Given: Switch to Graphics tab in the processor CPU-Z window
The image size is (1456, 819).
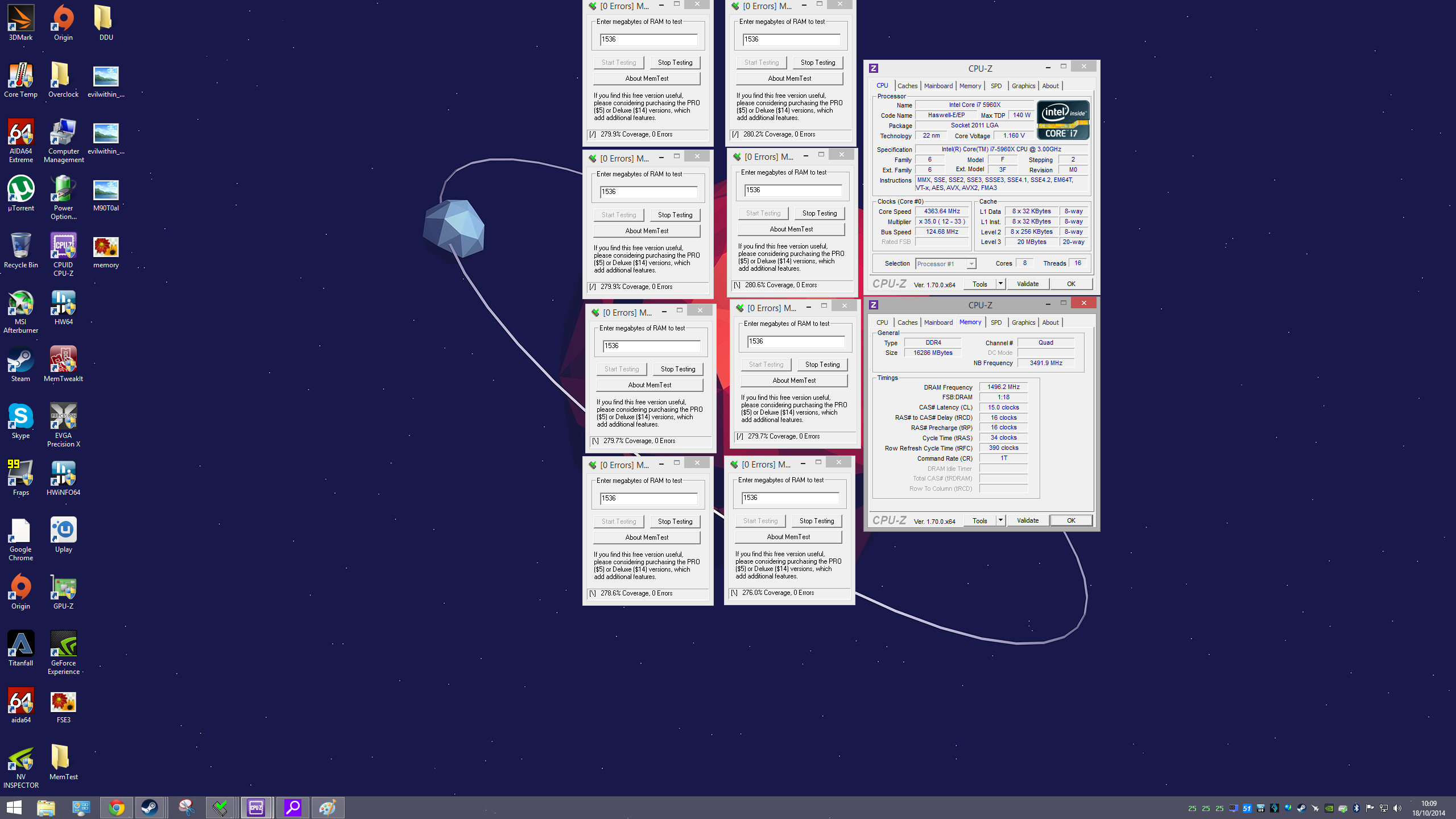Looking at the screenshot, I should coord(1023,86).
